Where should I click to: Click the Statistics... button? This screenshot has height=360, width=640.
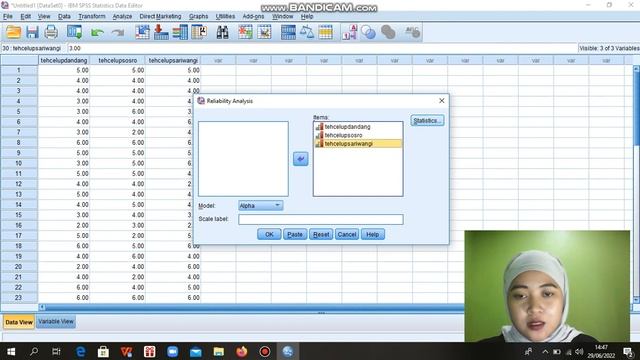pyautogui.click(x=427, y=120)
